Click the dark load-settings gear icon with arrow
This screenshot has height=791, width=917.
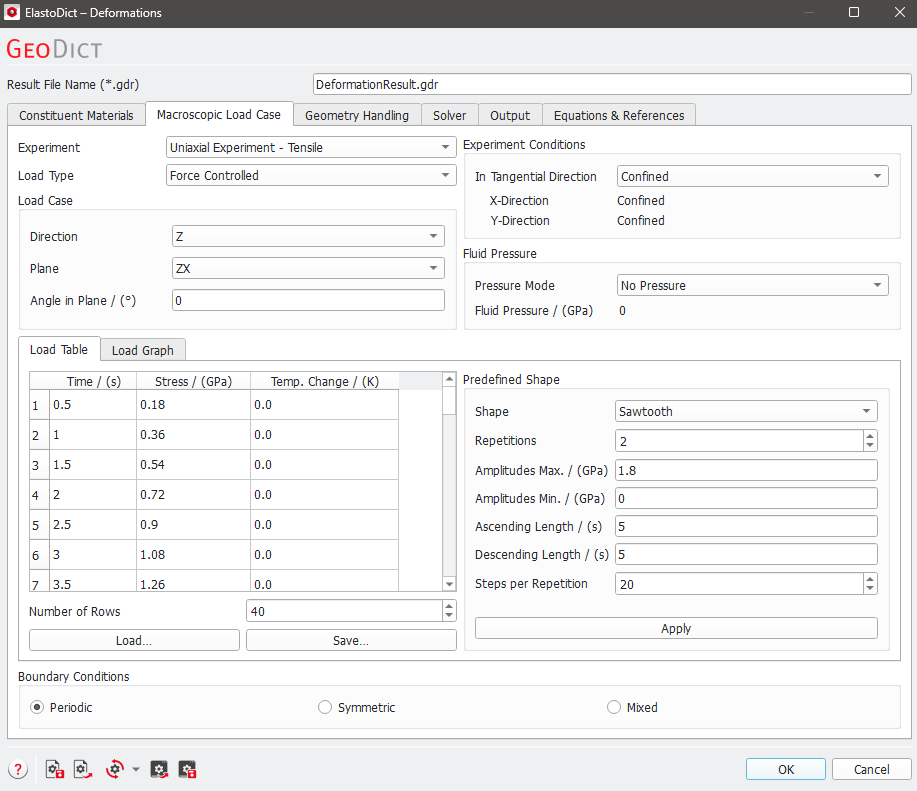pyautogui.click(x=159, y=769)
